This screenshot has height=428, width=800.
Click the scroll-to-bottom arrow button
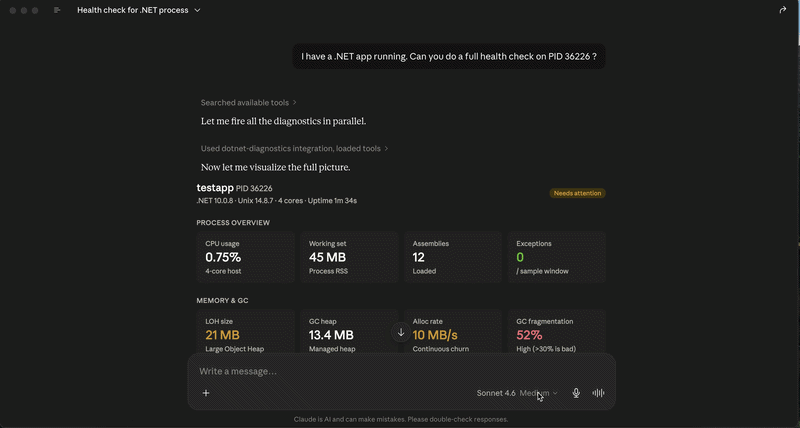click(x=401, y=333)
